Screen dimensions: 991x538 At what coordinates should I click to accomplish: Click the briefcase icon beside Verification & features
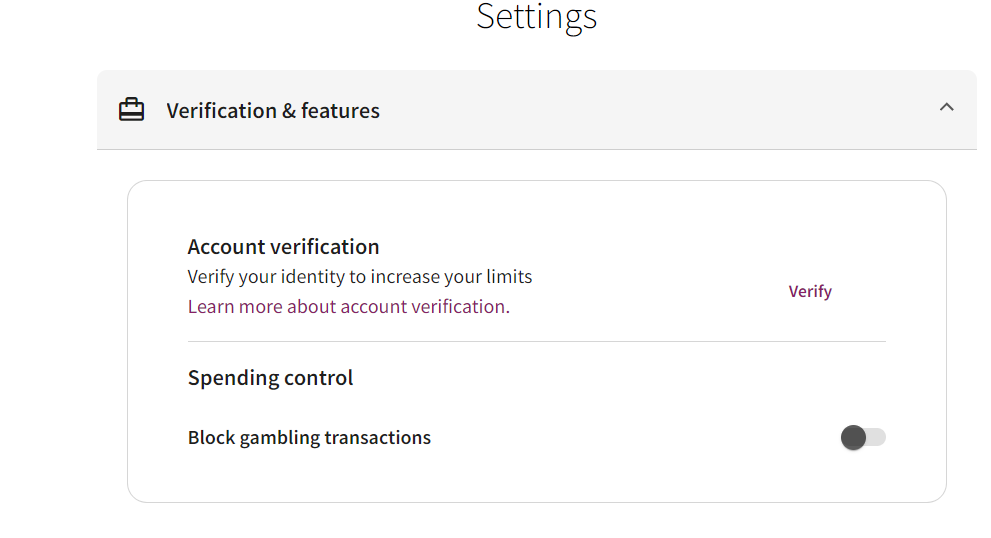click(131, 109)
